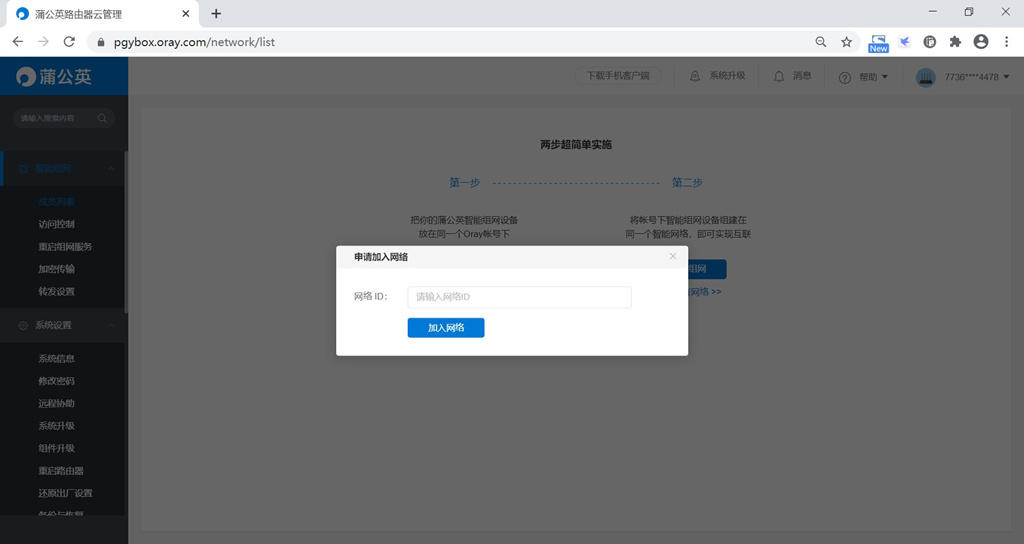Close the 申请加入网络 dialog

(x=673, y=256)
